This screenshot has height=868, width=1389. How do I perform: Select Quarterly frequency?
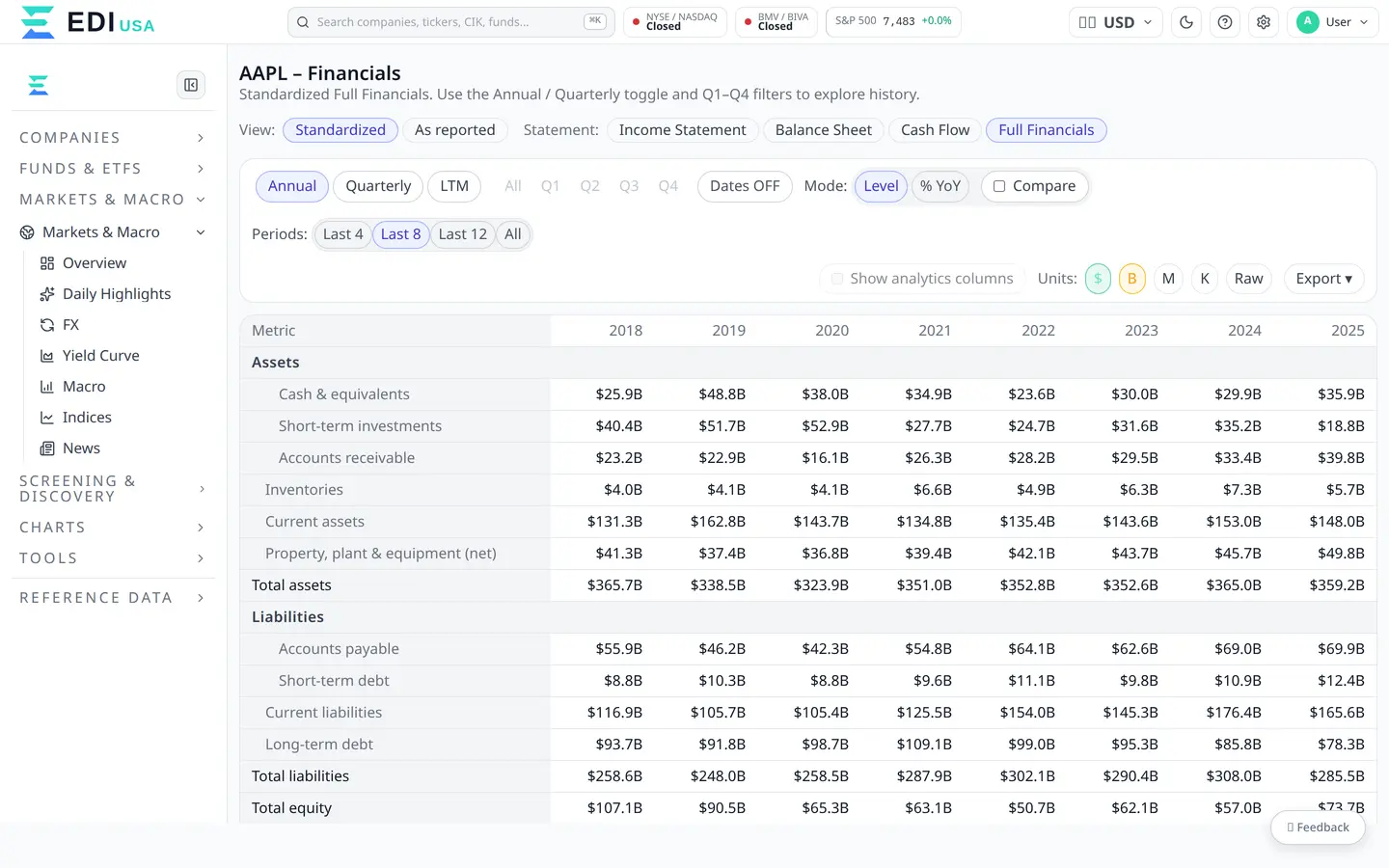pos(378,186)
